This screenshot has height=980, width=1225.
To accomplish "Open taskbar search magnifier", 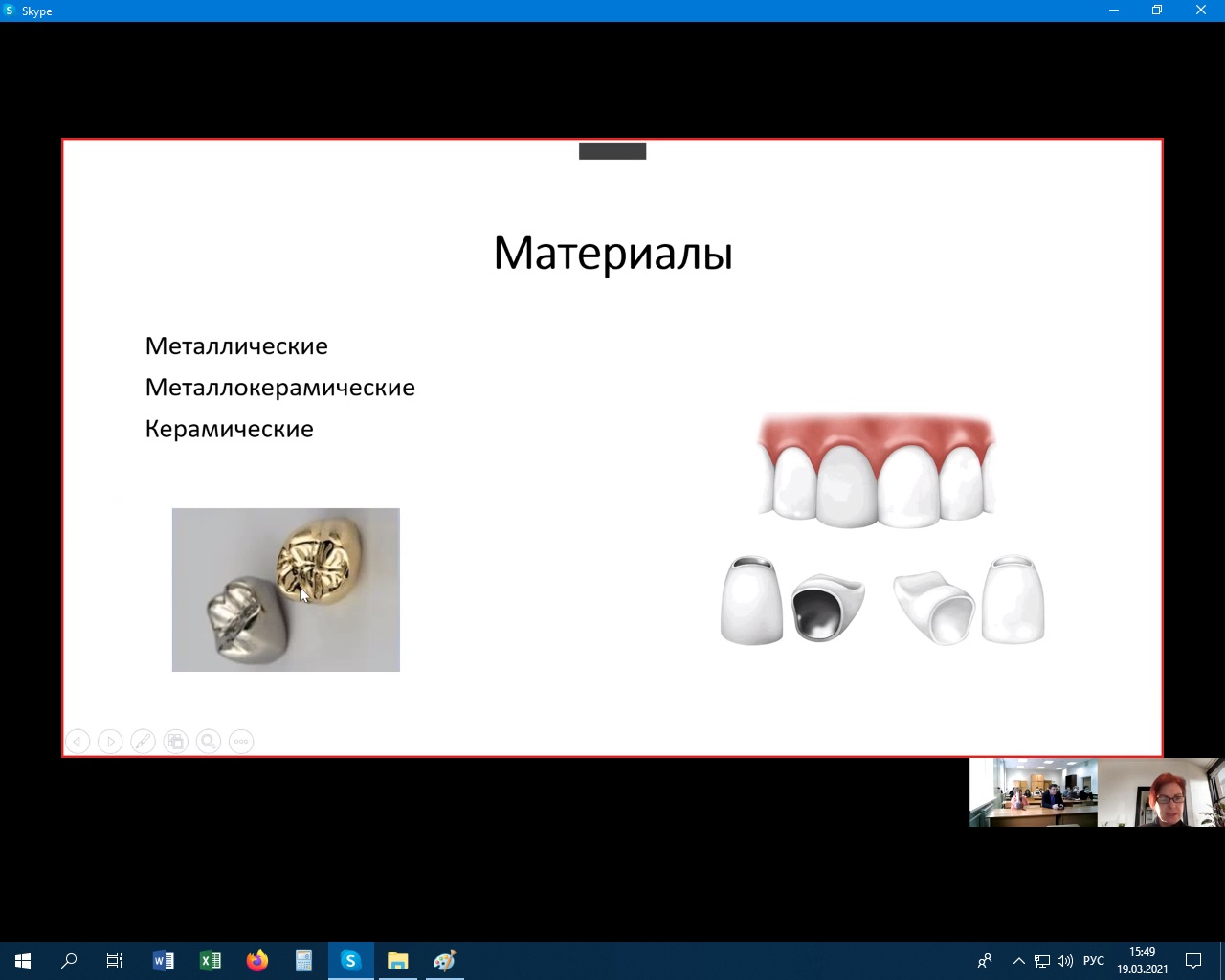I will click(x=69, y=961).
